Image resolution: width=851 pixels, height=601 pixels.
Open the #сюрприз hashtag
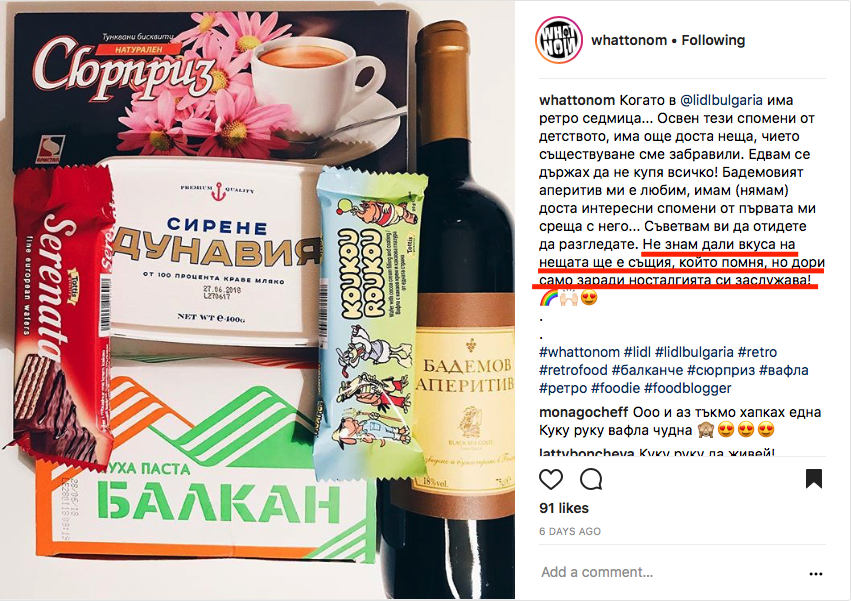click(x=721, y=370)
